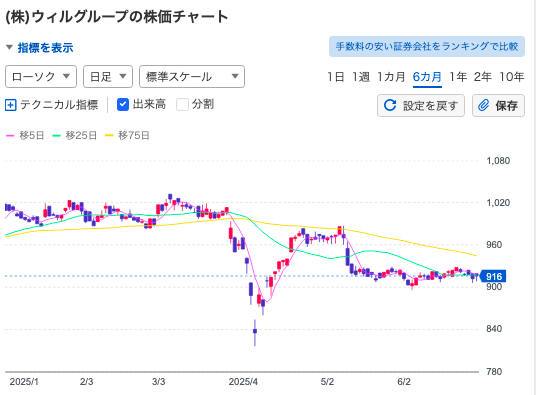Switch to the 1日 range tab
Screen dimensions: 536x395
336,77
